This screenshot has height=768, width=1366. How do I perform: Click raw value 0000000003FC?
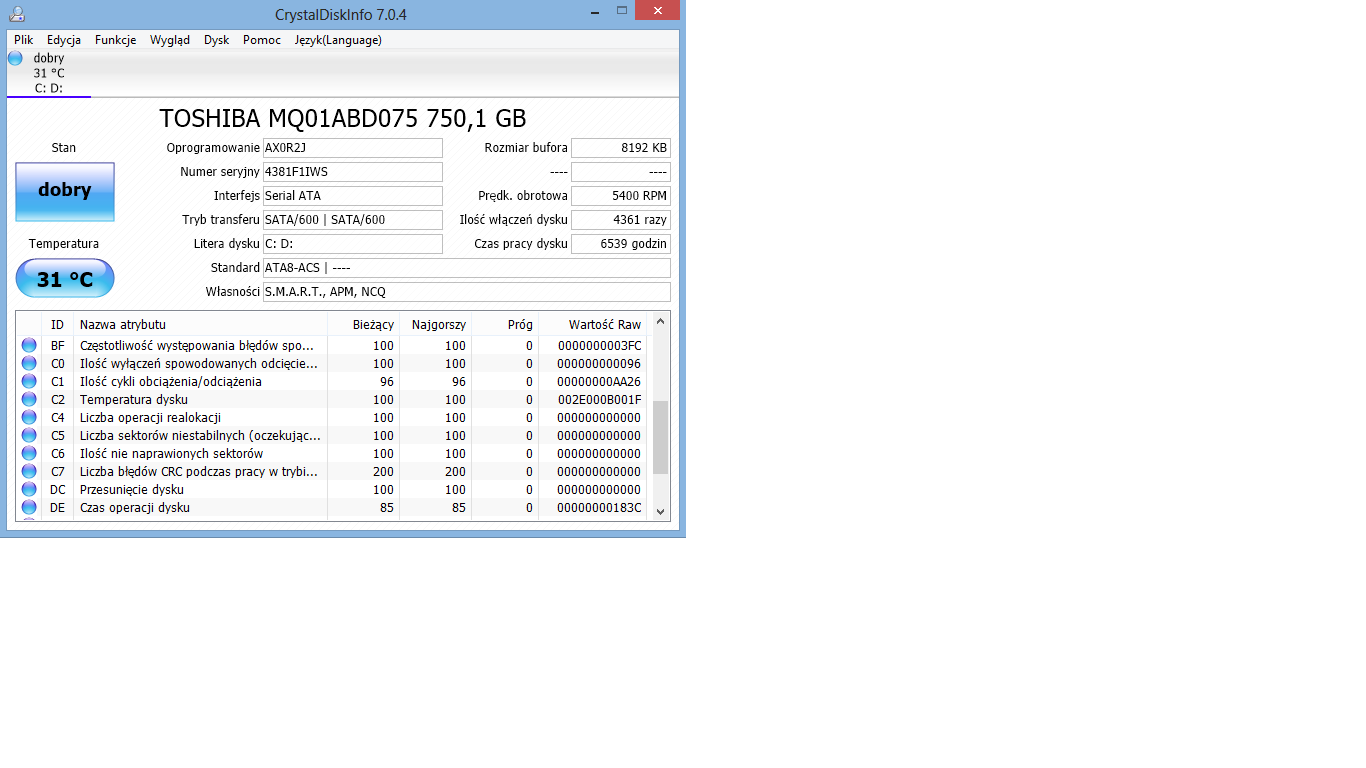click(x=600, y=345)
